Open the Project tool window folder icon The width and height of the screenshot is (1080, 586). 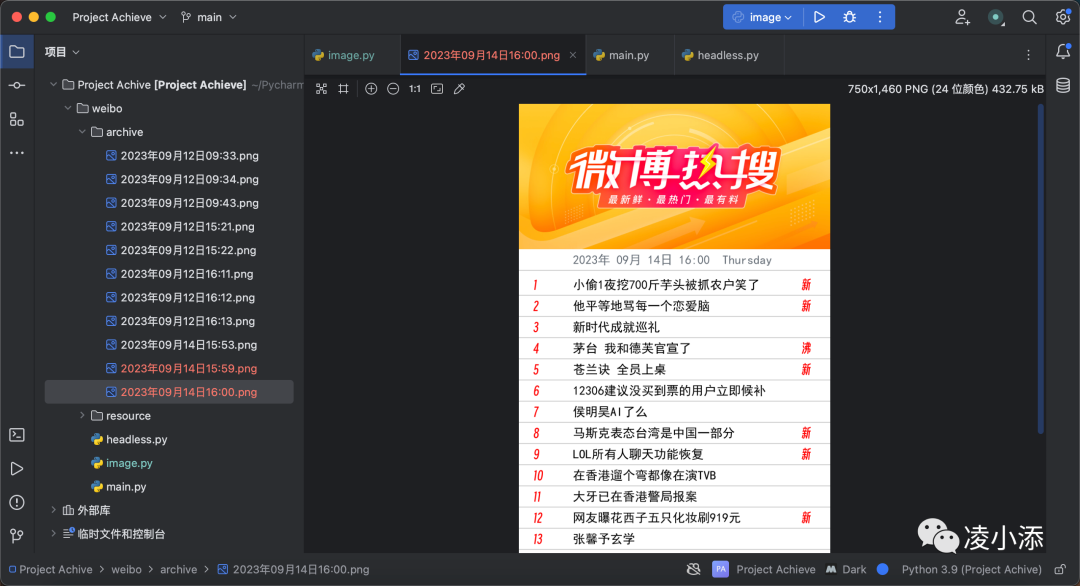17,52
